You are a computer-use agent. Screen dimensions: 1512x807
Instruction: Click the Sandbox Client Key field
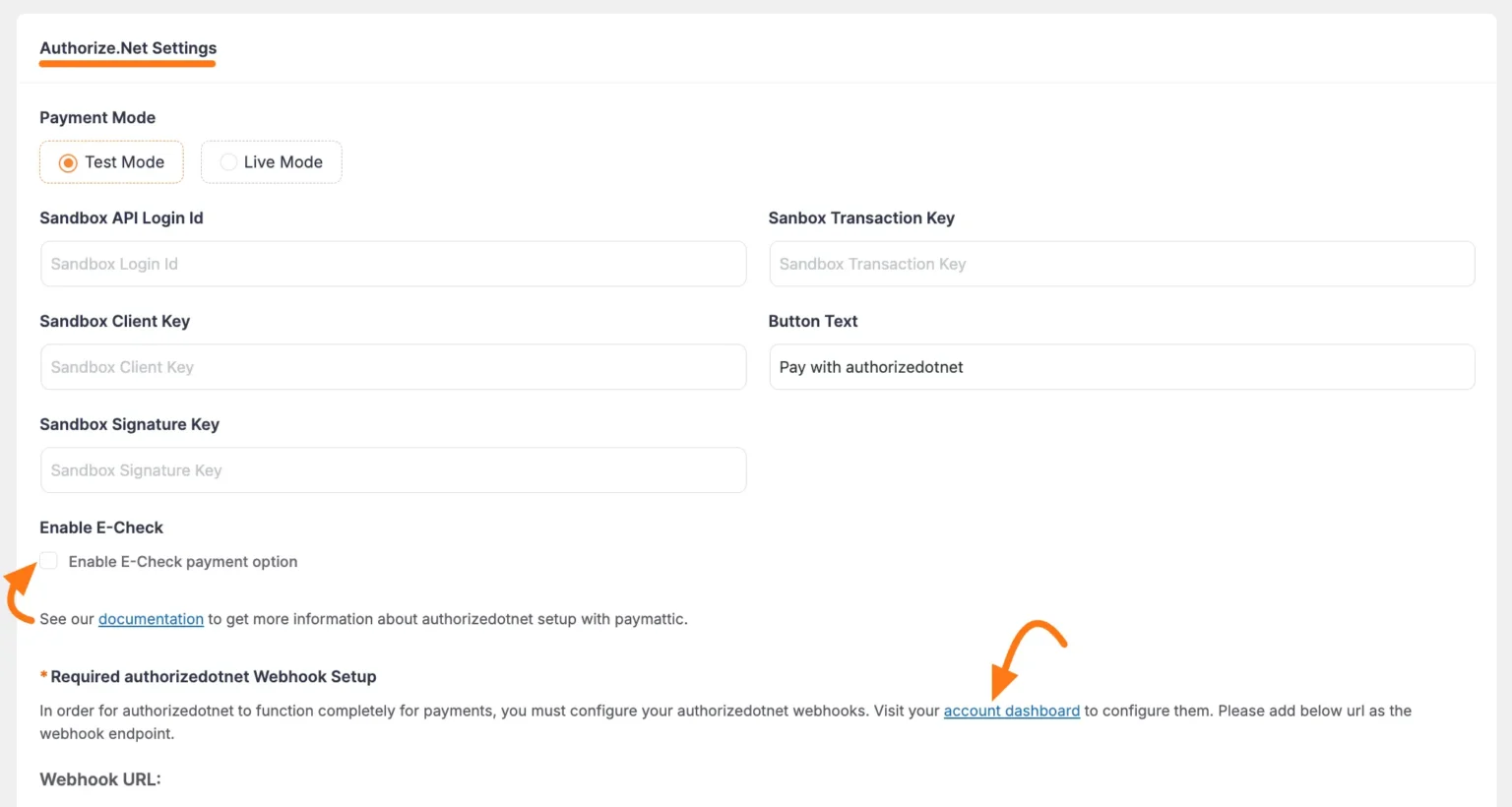(x=393, y=366)
